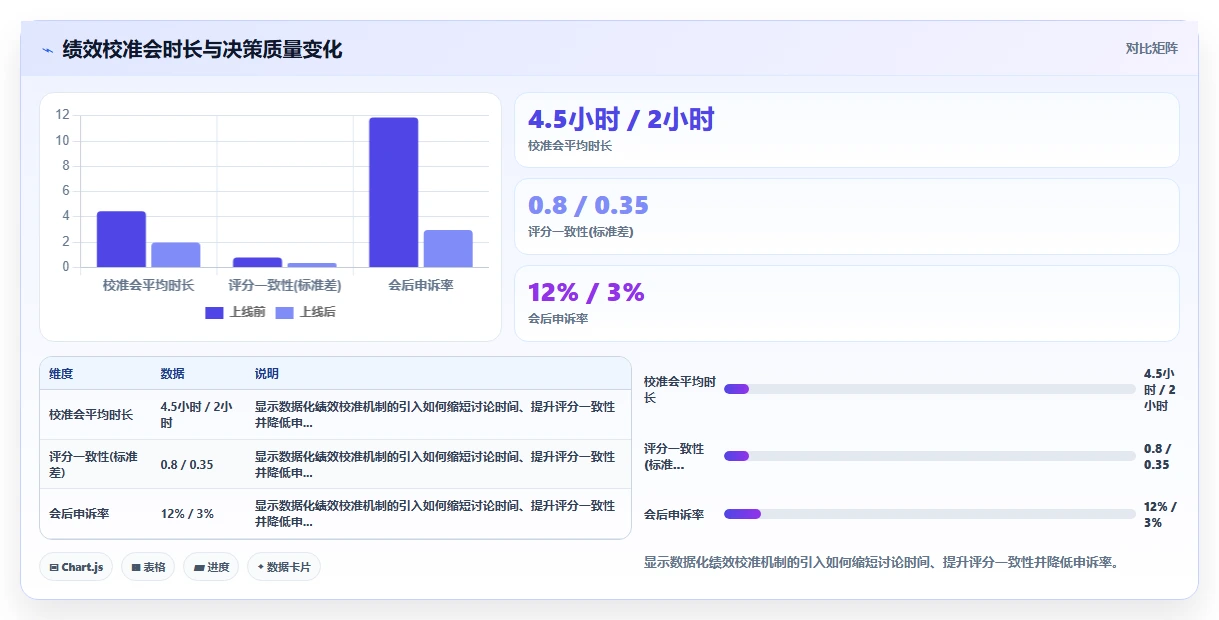
Task: Click the 评分一致性 progress bar
Action: pos(929,456)
